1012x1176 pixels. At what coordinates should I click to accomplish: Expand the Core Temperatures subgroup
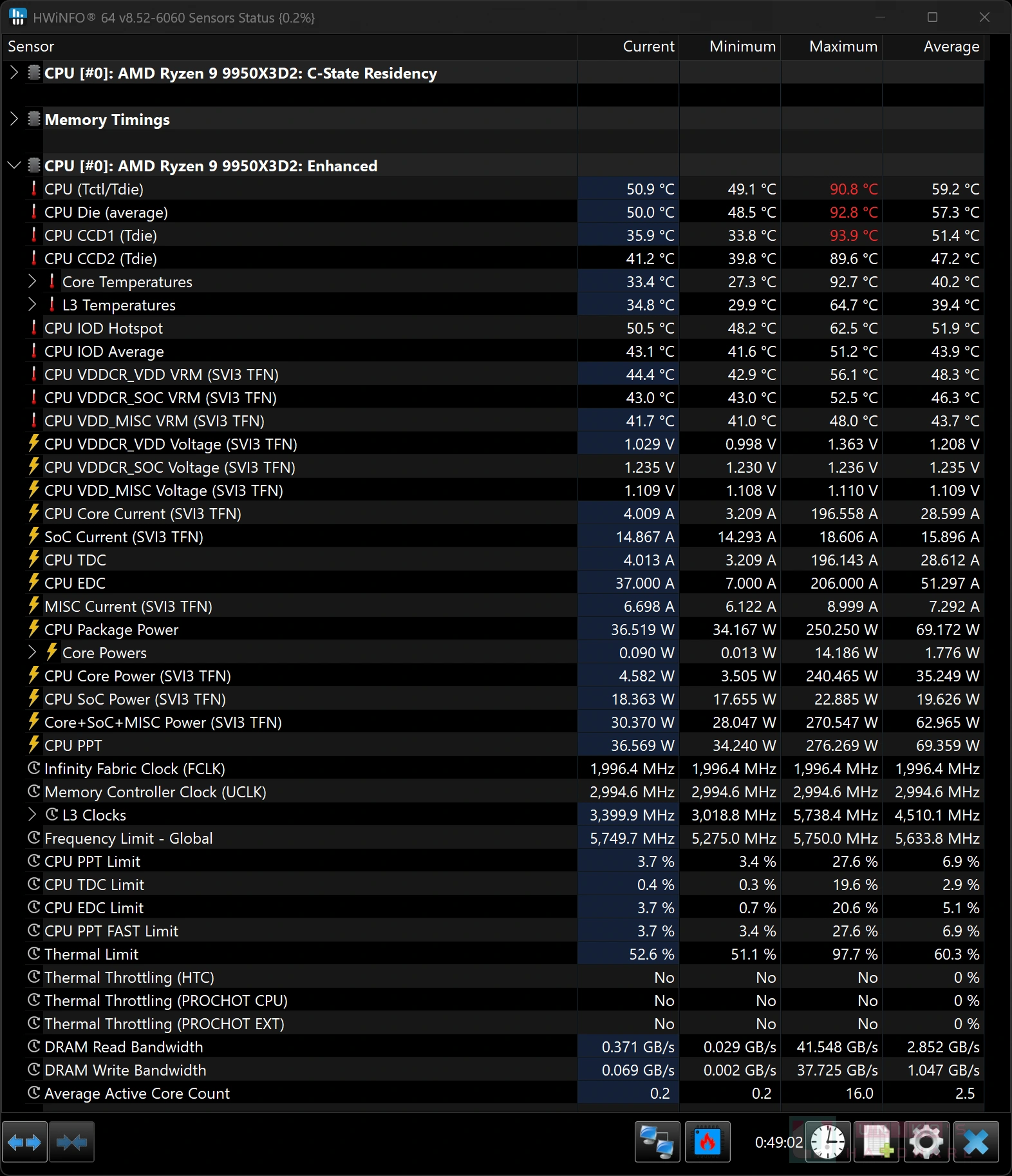pos(32,281)
